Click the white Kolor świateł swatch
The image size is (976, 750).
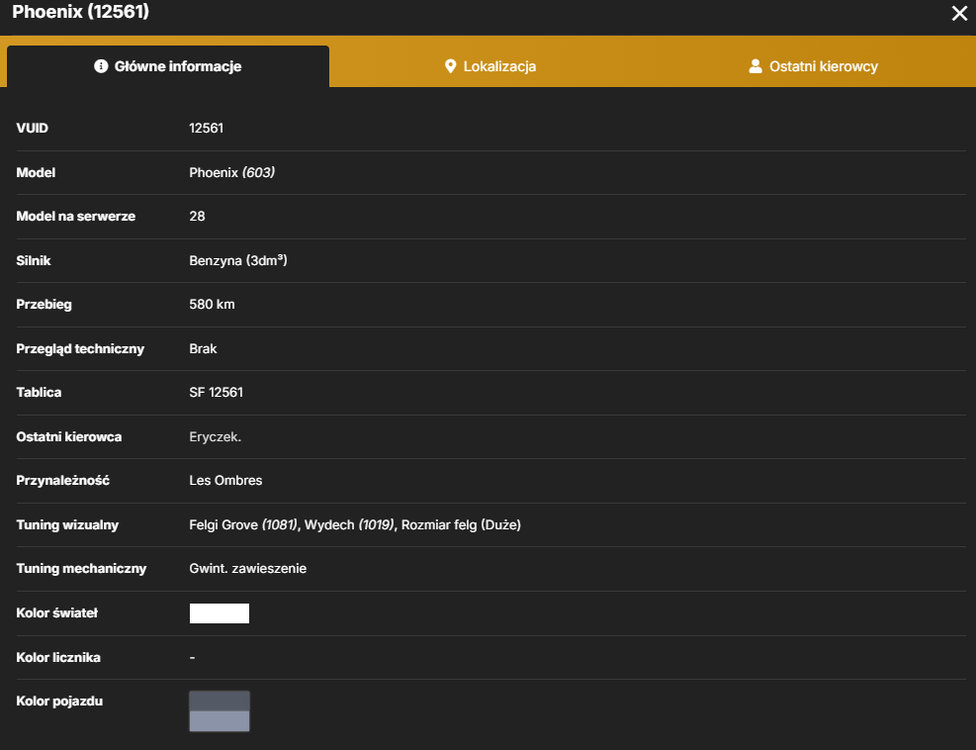219,613
